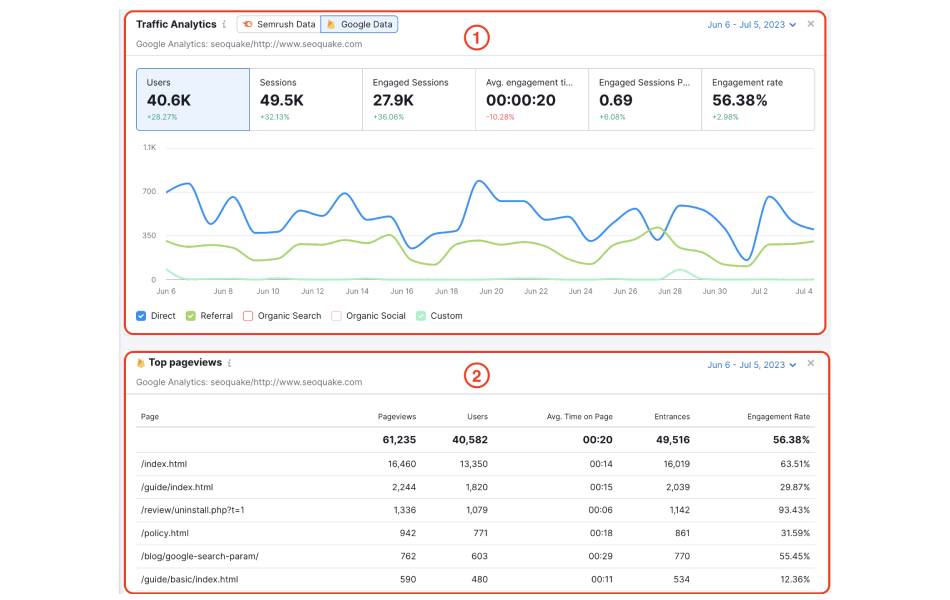The width and height of the screenshot is (950, 600).
Task: Select the Engaged Sessions metric card
Action: (x=419, y=99)
